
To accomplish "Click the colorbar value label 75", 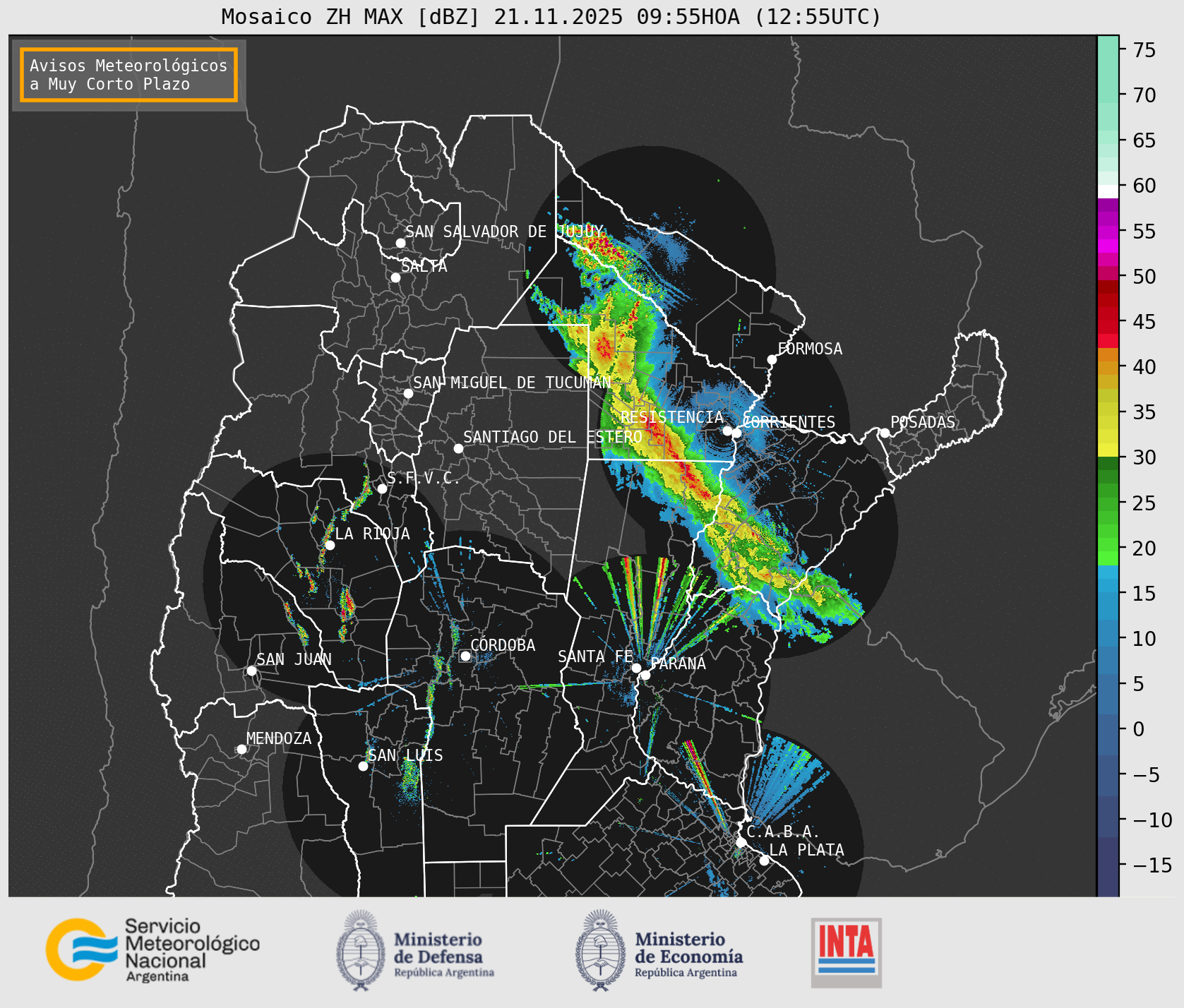I will pos(1145,50).
